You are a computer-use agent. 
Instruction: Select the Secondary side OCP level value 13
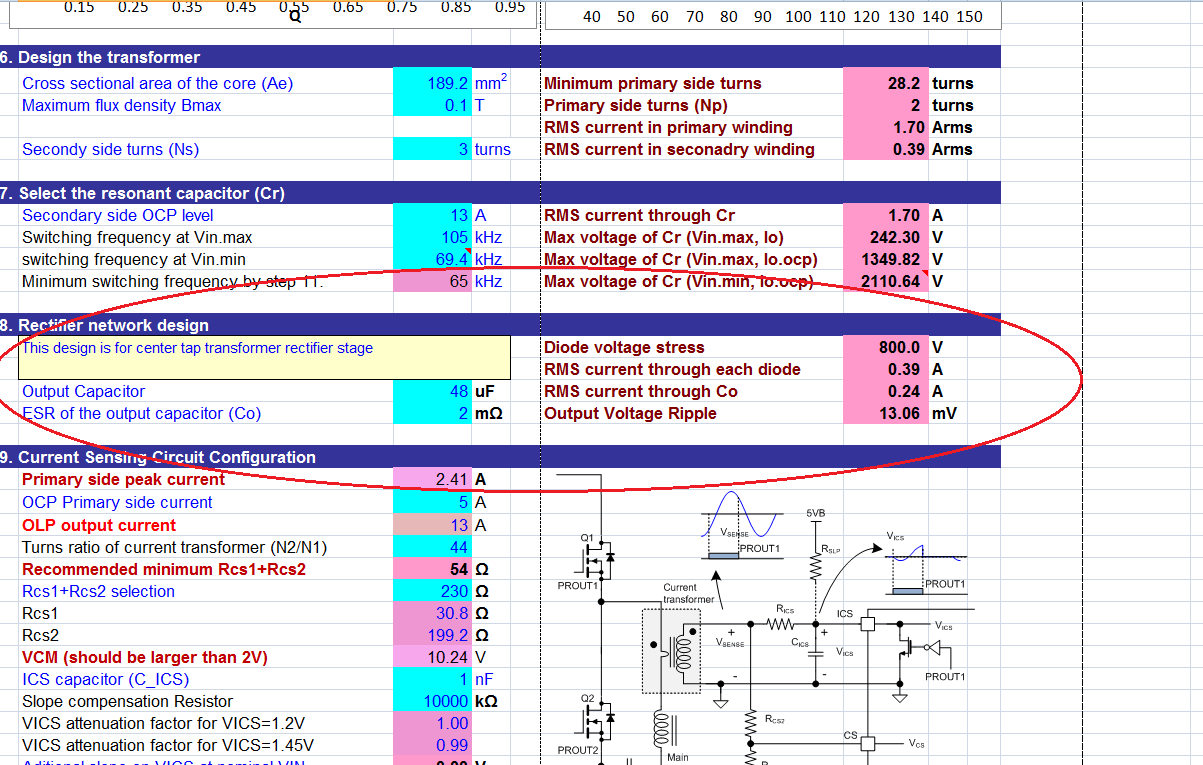tap(433, 216)
